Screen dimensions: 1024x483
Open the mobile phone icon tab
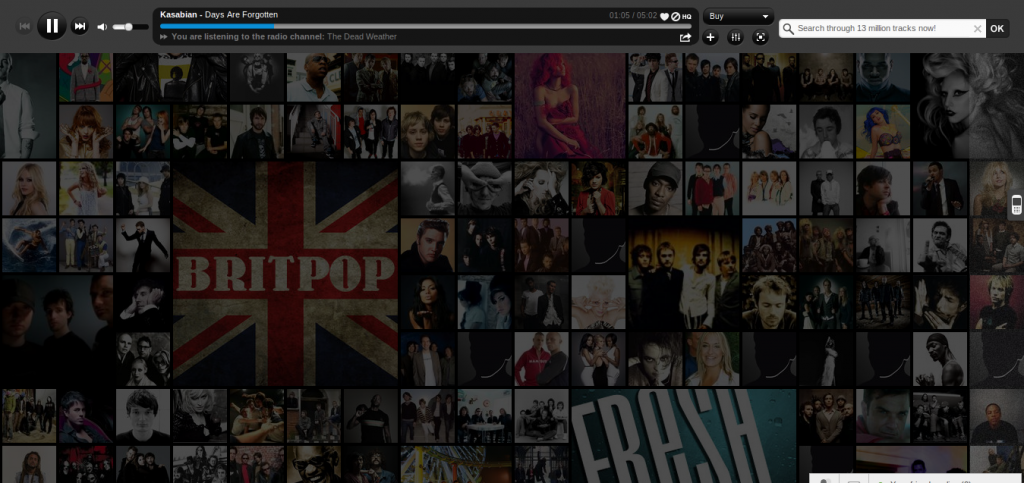pos(1016,204)
